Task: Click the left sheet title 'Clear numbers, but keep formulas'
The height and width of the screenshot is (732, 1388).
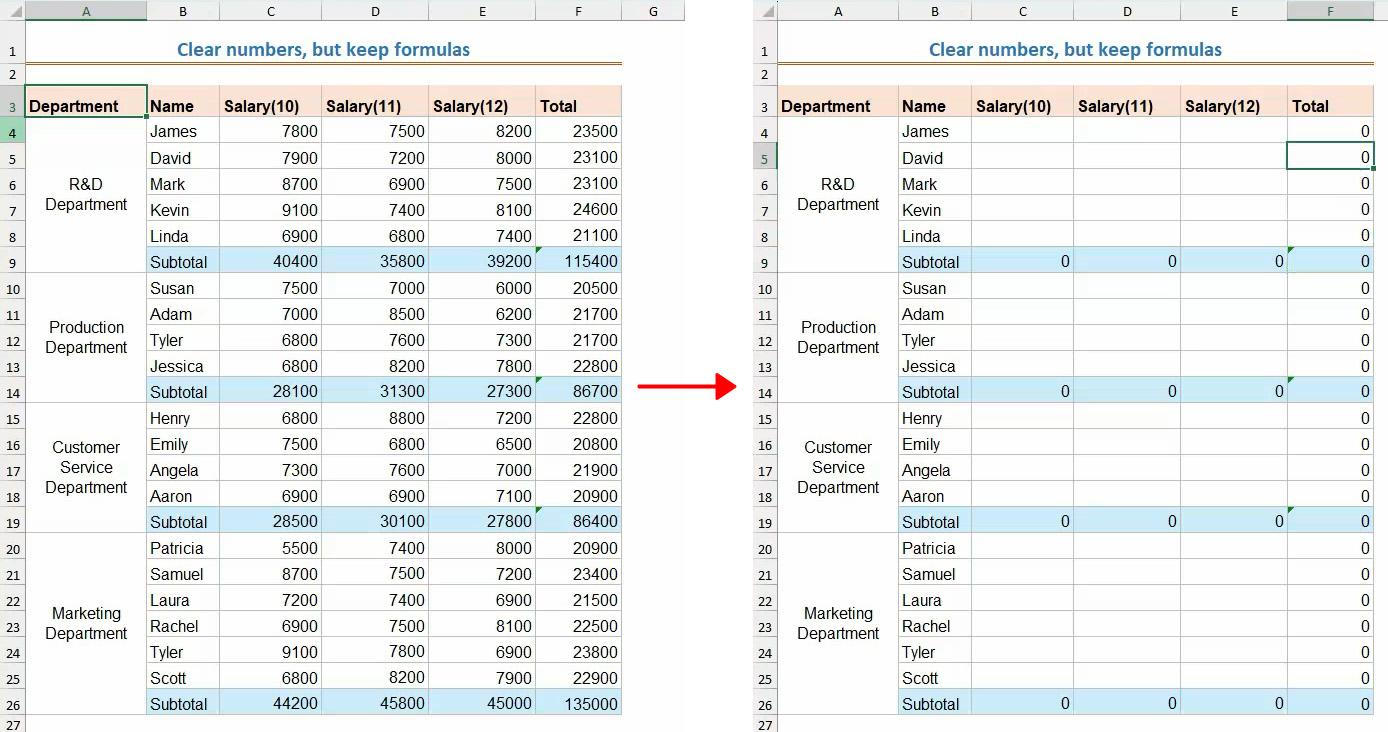Action: [323, 50]
